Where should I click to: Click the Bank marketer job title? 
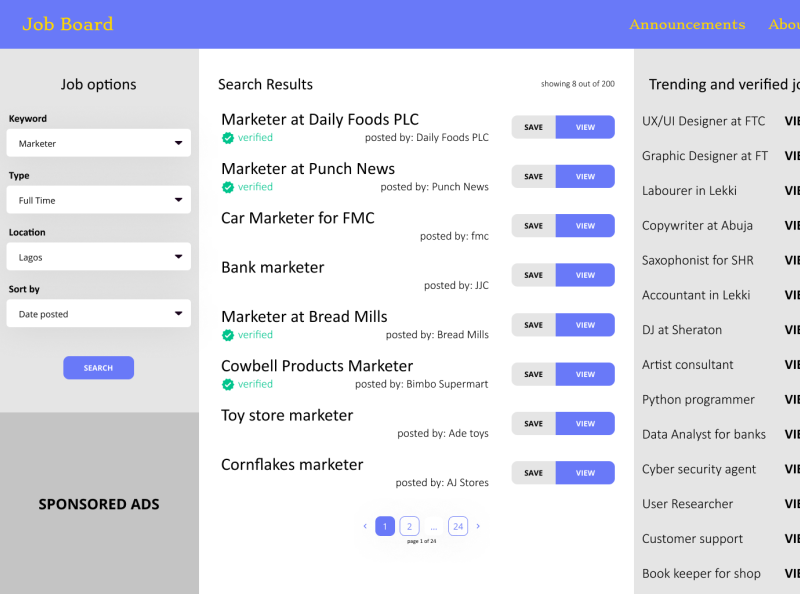[272, 267]
